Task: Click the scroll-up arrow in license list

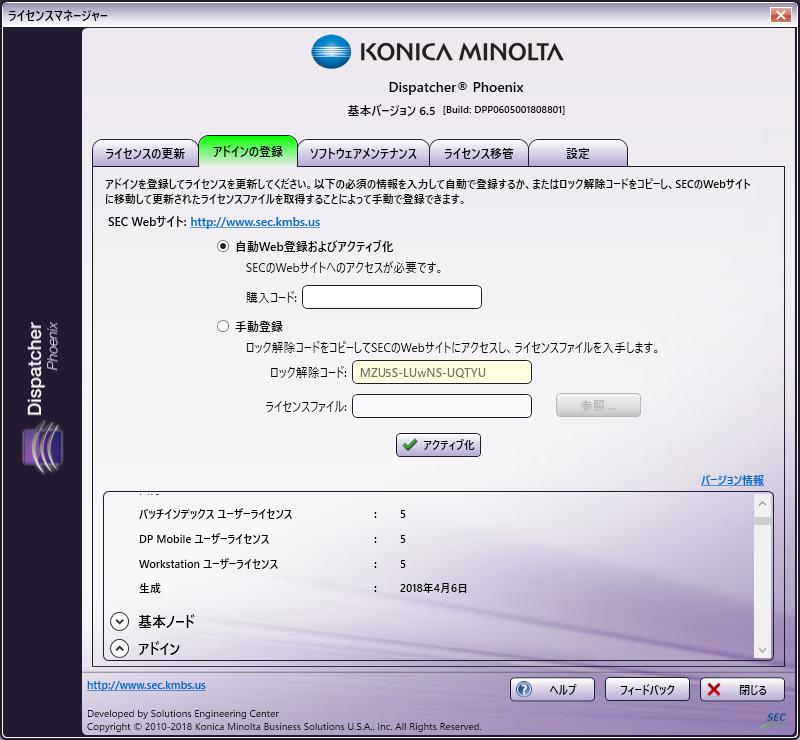Action: tap(763, 504)
